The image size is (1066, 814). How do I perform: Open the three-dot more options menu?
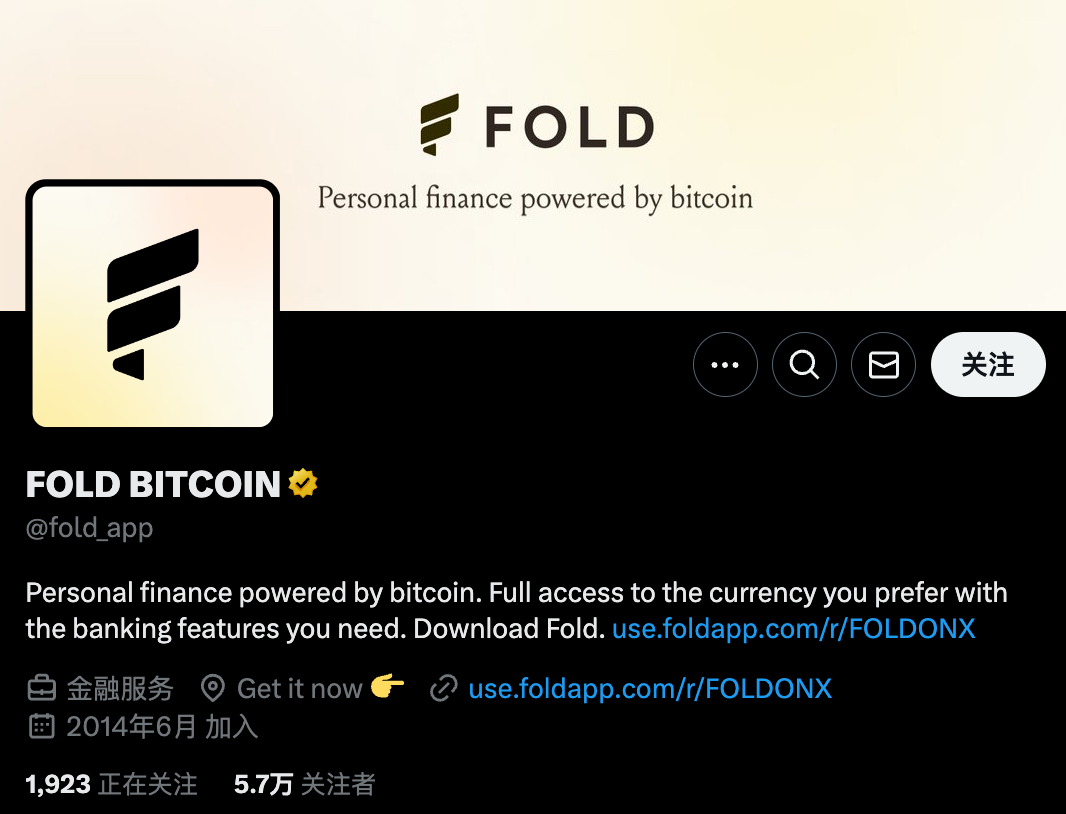coord(725,364)
